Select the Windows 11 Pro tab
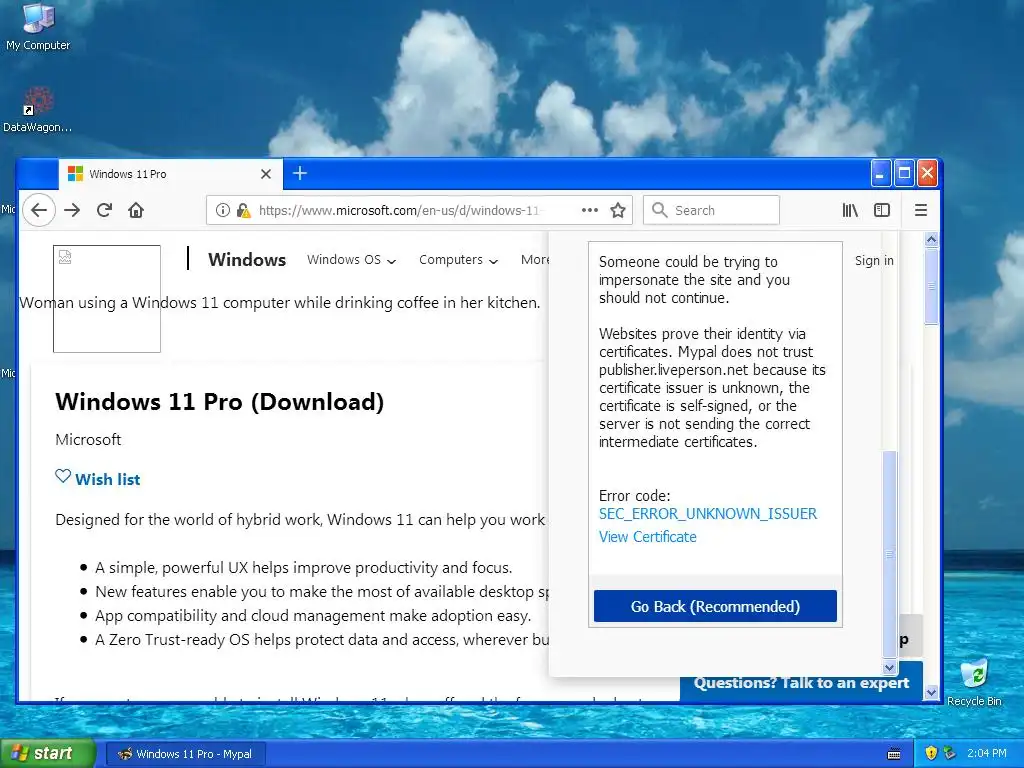 [170, 174]
